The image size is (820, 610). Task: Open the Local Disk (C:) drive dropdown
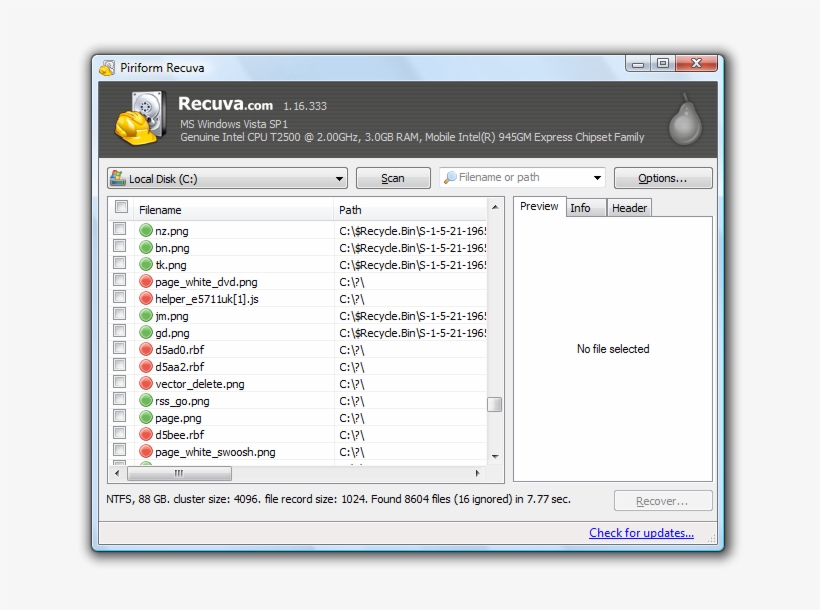227,177
